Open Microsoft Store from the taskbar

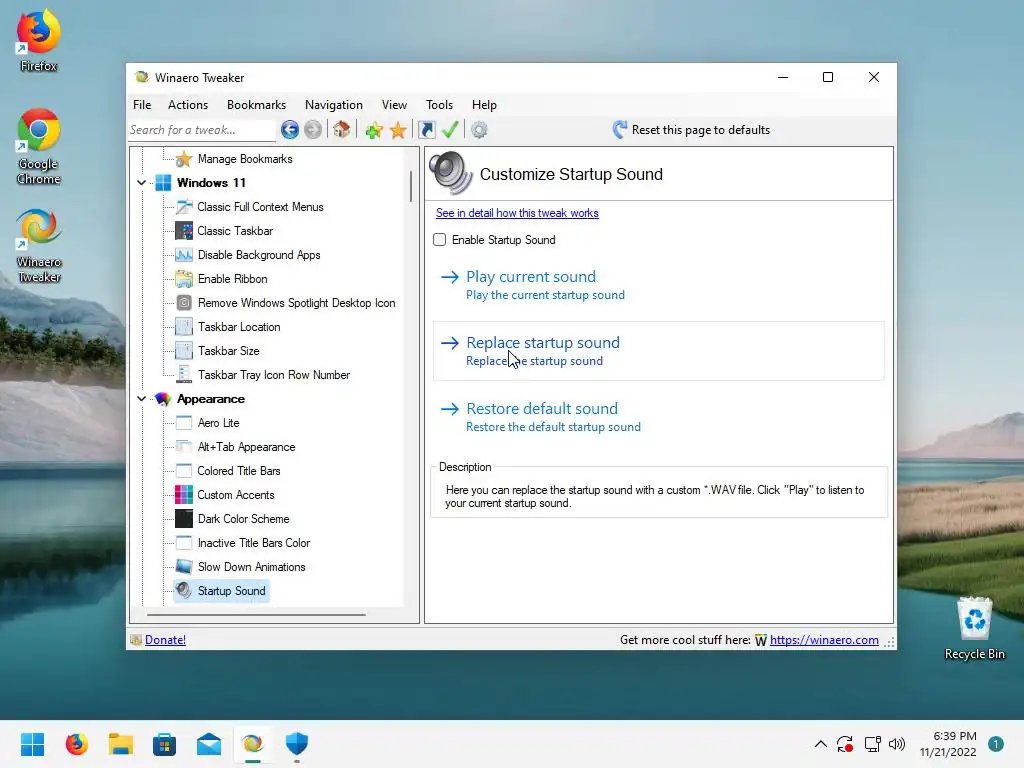click(165, 744)
